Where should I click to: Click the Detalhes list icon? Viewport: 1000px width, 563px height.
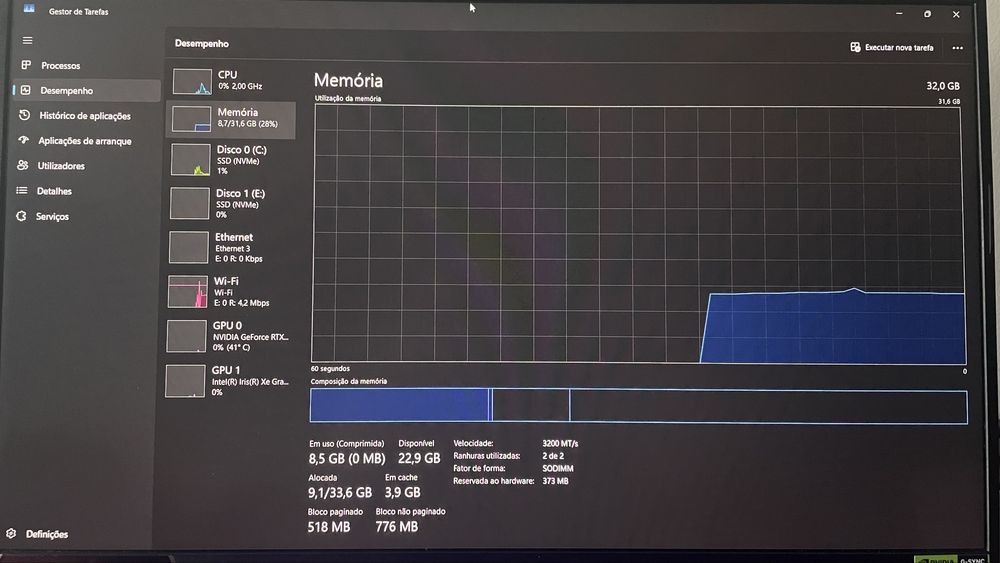coord(22,190)
